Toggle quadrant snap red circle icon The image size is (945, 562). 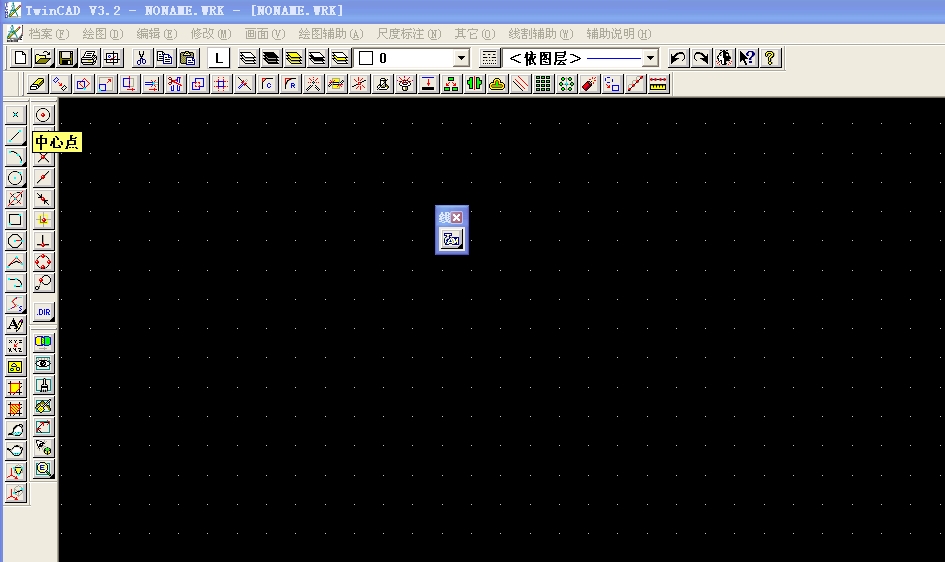(43, 262)
